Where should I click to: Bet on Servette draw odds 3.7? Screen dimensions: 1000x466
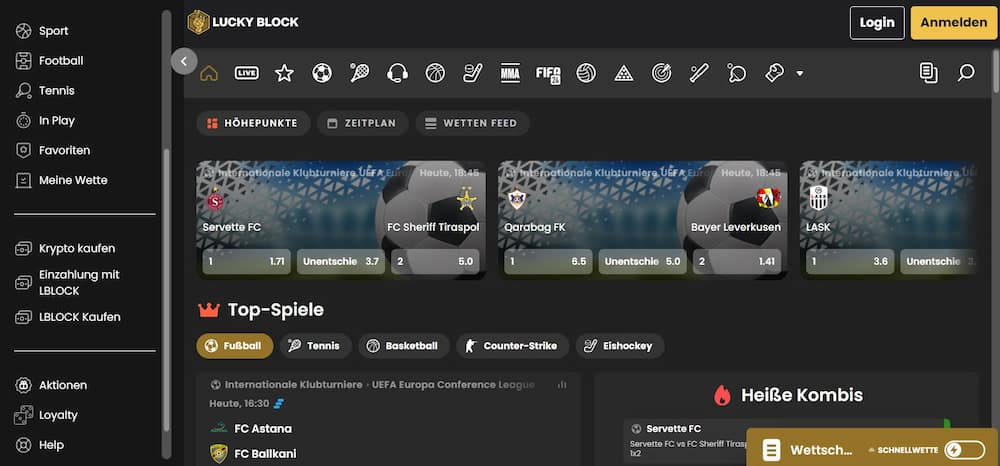click(341, 261)
